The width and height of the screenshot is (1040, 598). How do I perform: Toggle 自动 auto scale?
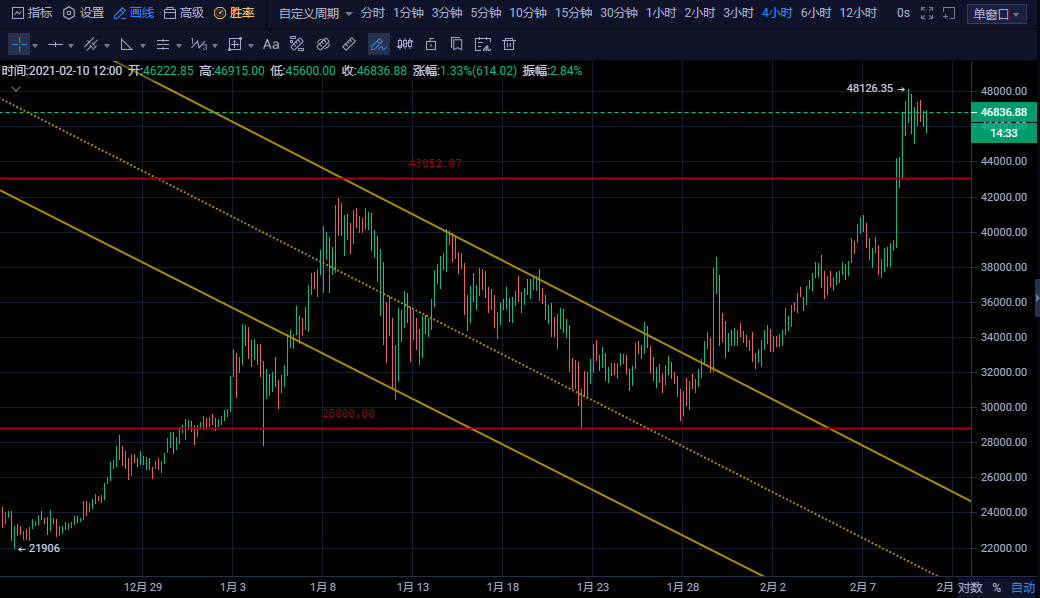pos(1022,588)
